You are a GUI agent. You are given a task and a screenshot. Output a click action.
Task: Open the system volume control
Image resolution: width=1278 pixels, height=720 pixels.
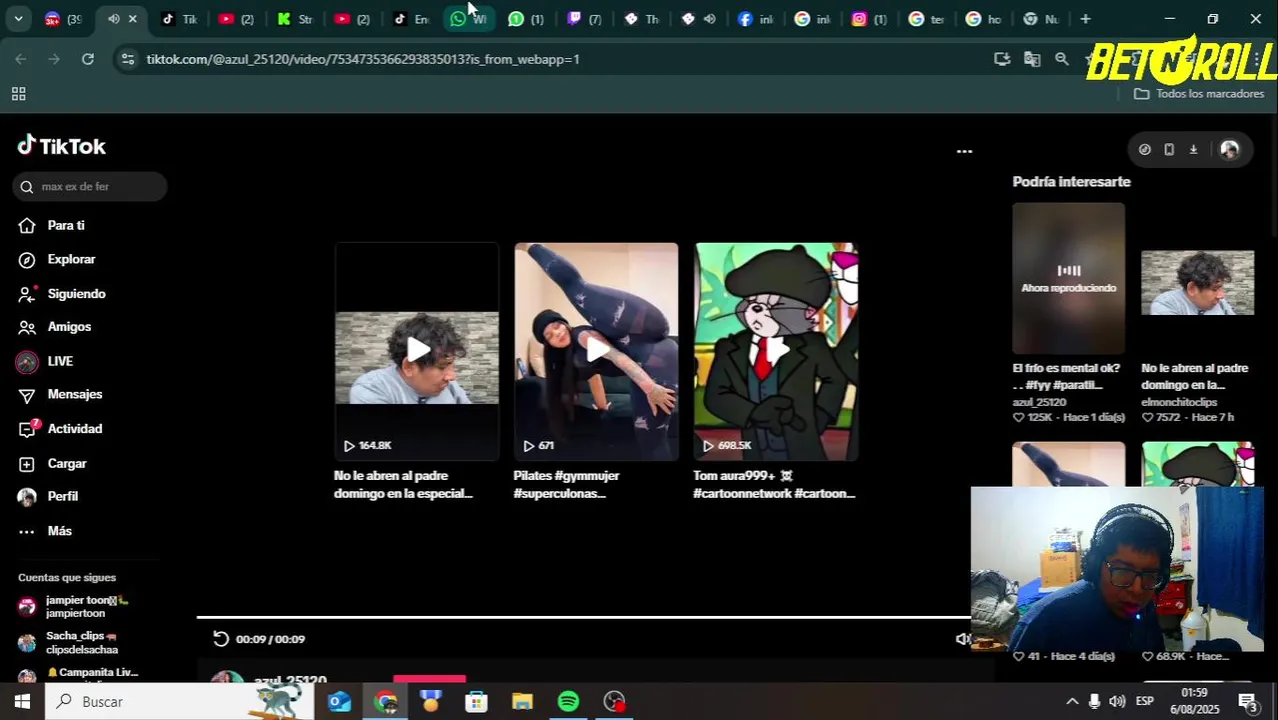click(1117, 702)
